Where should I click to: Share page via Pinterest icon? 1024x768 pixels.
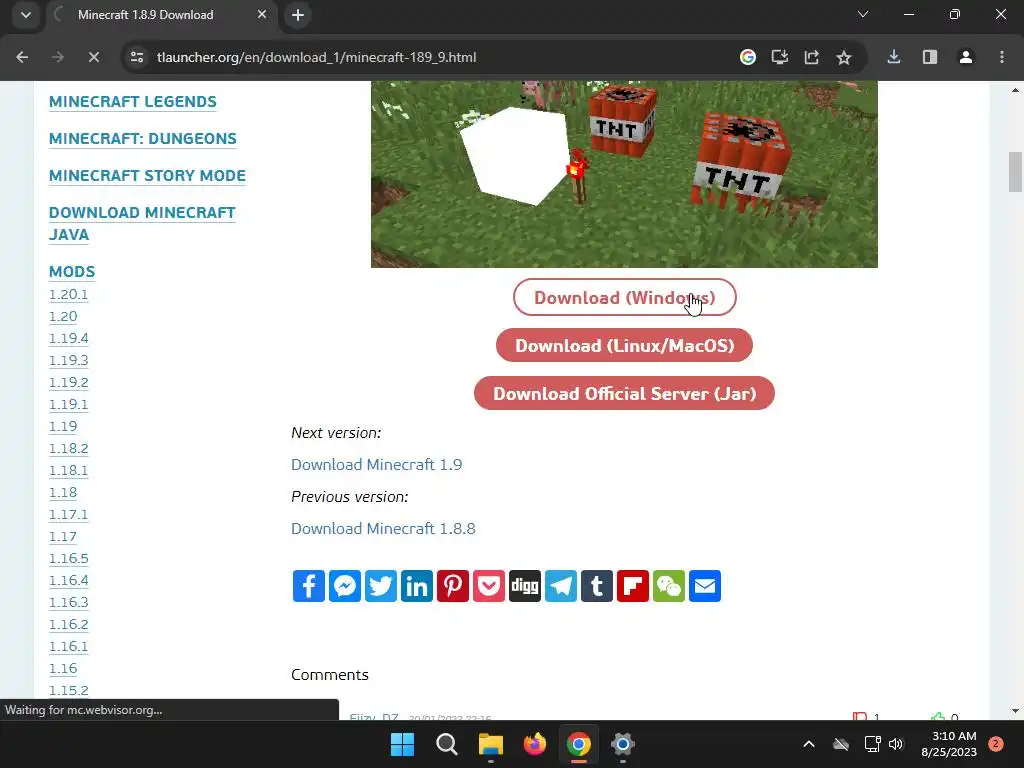453,586
